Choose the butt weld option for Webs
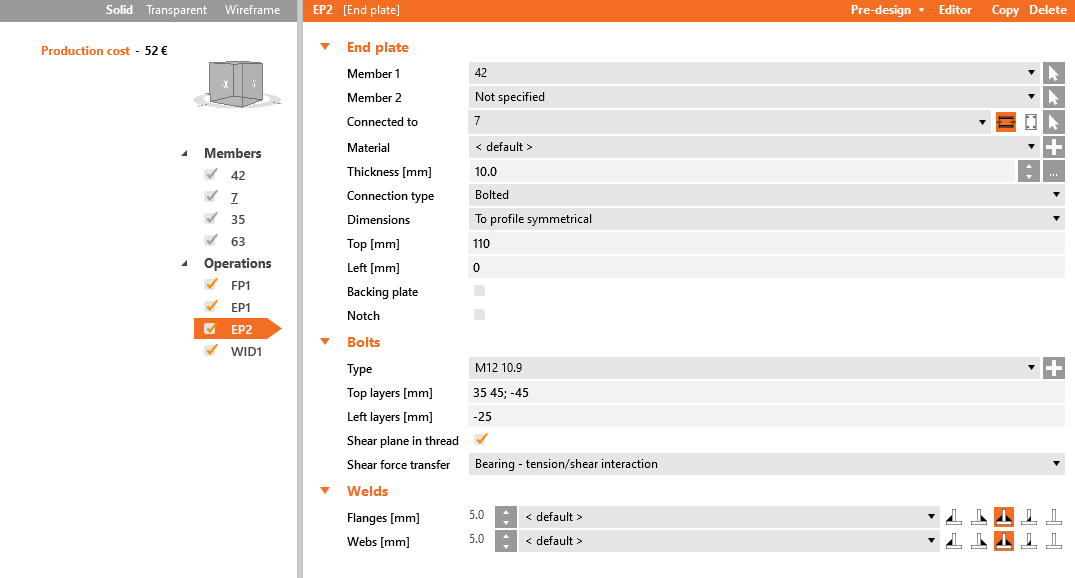 pos(1029,541)
